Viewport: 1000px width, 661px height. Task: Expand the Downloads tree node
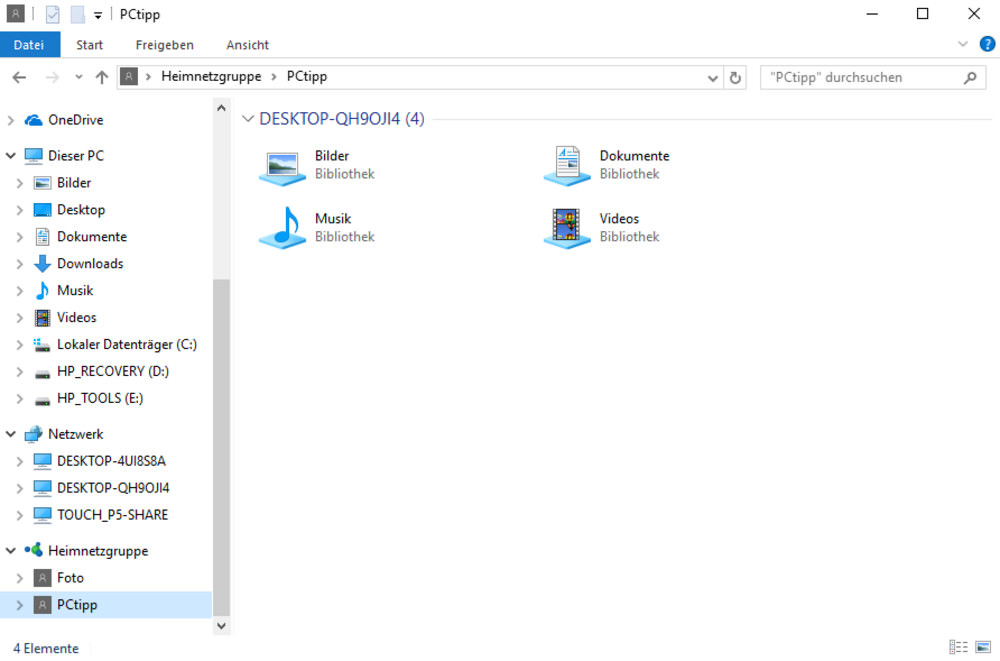20,264
